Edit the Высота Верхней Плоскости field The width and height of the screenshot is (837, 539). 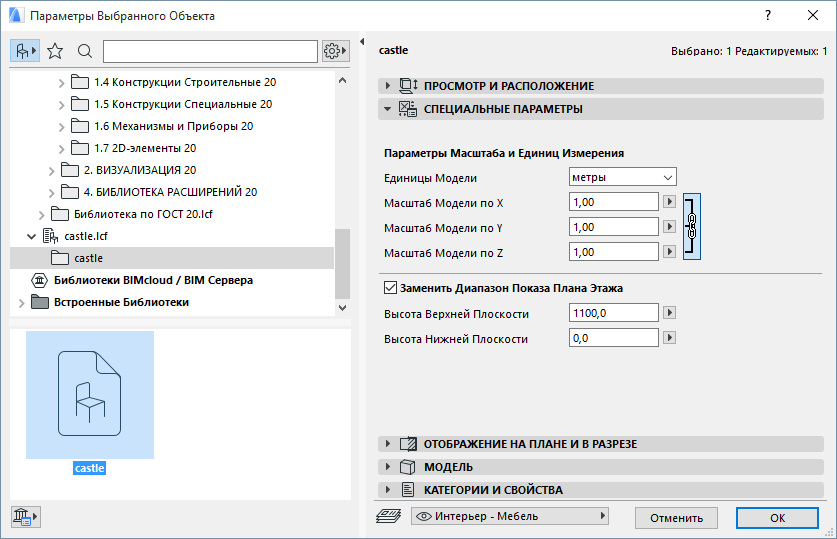[x=614, y=313]
